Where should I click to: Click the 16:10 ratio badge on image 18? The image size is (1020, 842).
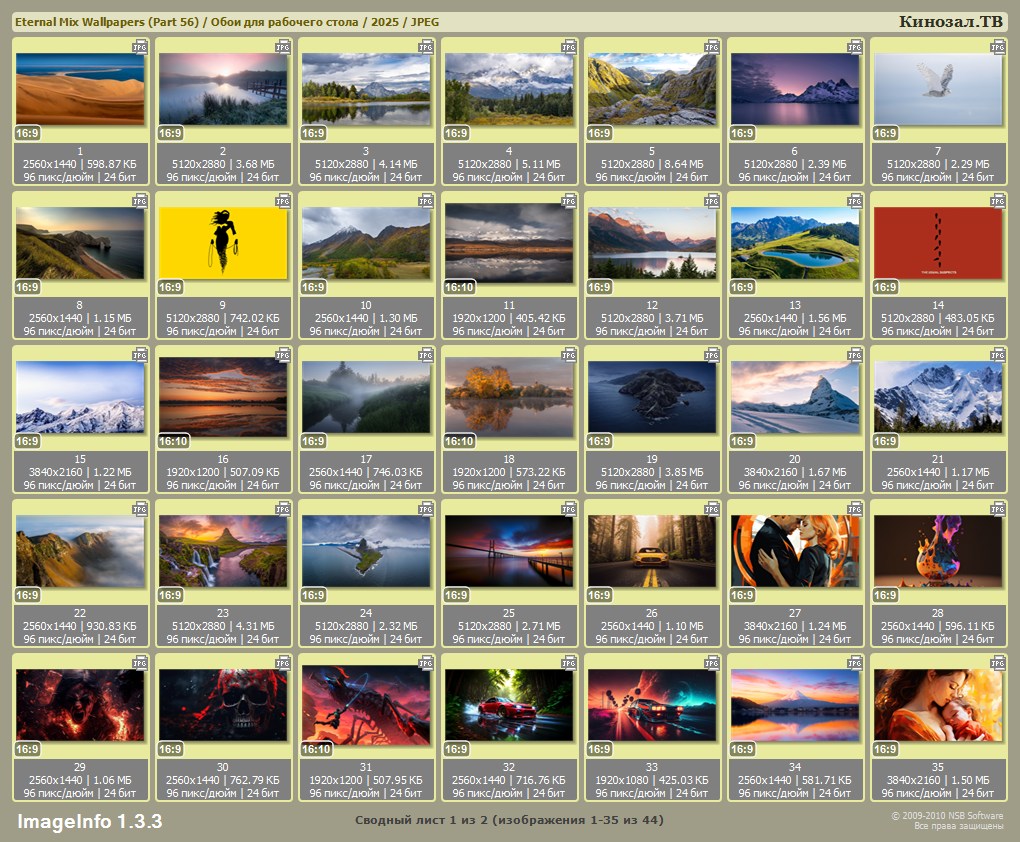459,441
